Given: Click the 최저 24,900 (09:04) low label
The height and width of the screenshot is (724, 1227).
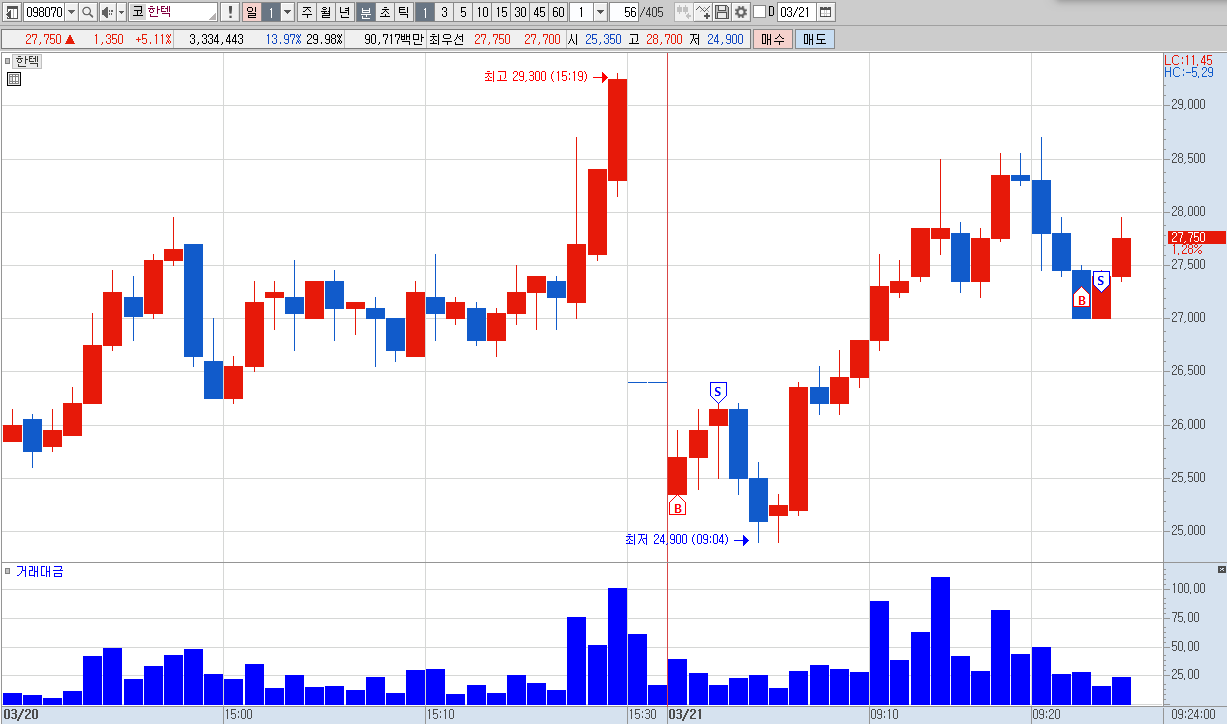Looking at the screenshot, I should click(x=677, y=540).
